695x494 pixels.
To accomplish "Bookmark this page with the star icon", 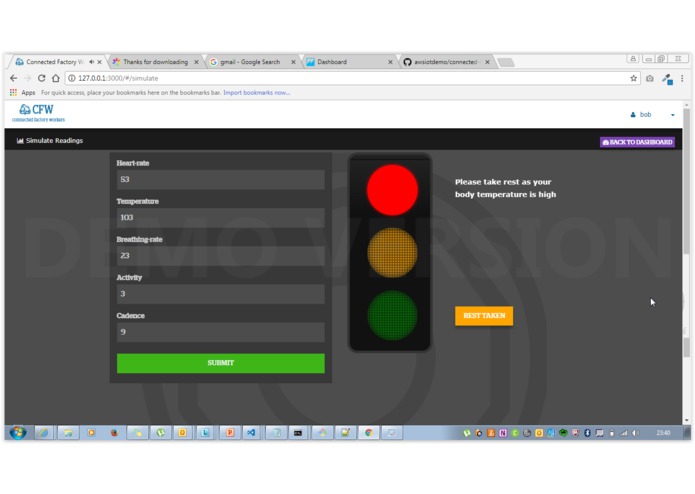I will click(x=633, y=78).
